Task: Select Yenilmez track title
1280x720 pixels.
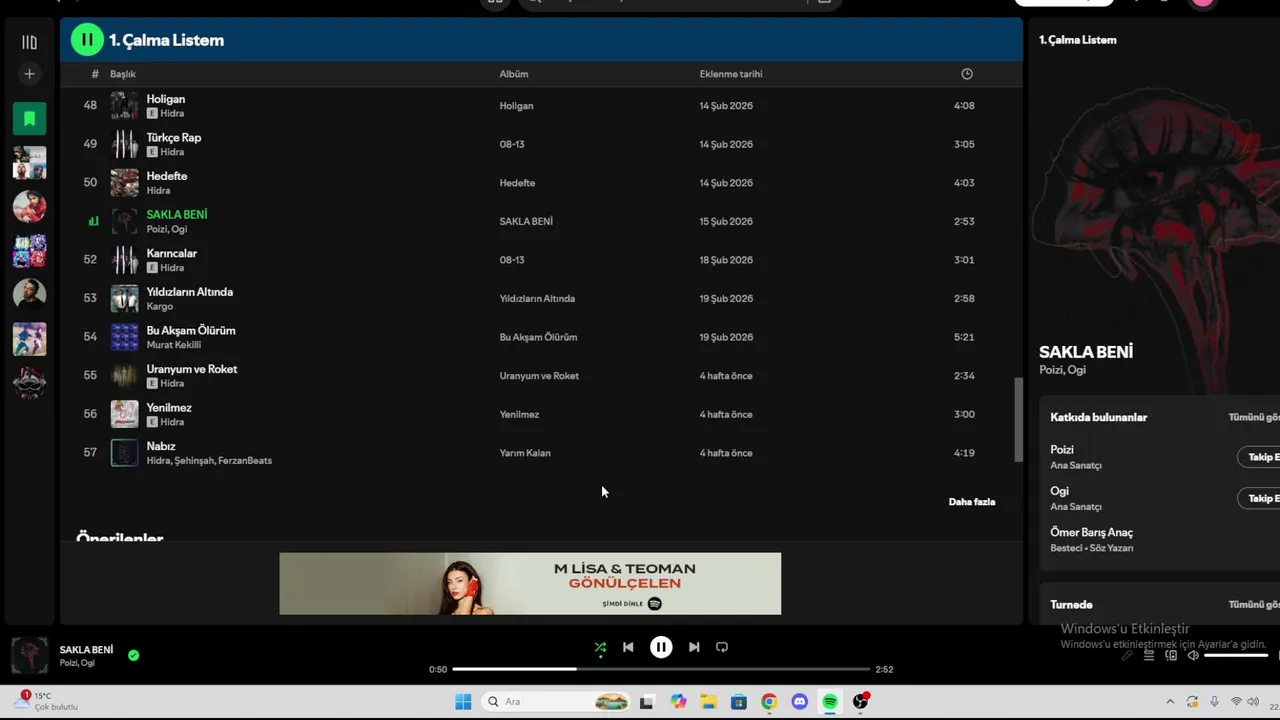Action: tap(169, 408)
